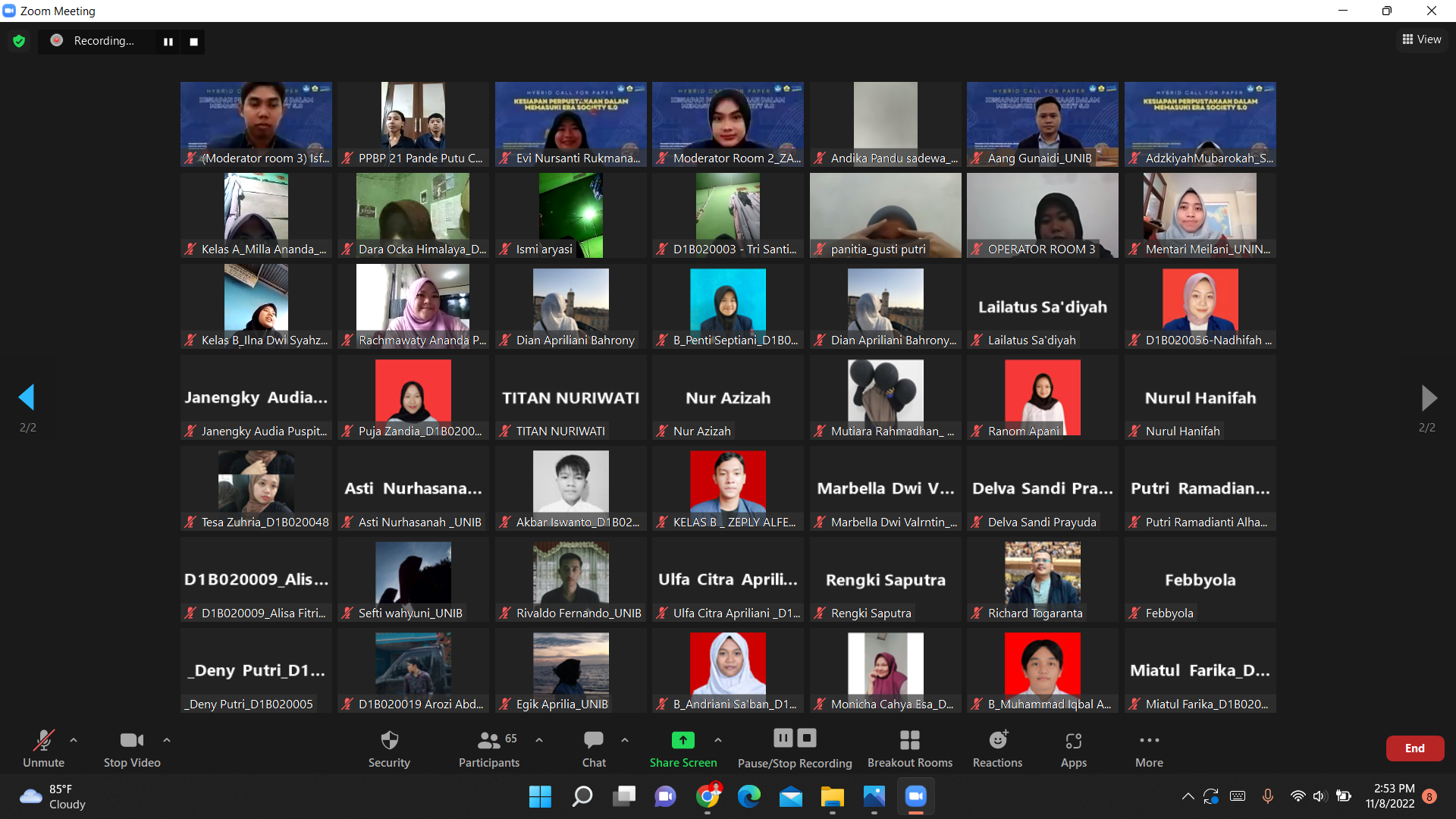The image size is (1456, 819).
Task: Open Breakout Rooms
Action: pos(909,747)
